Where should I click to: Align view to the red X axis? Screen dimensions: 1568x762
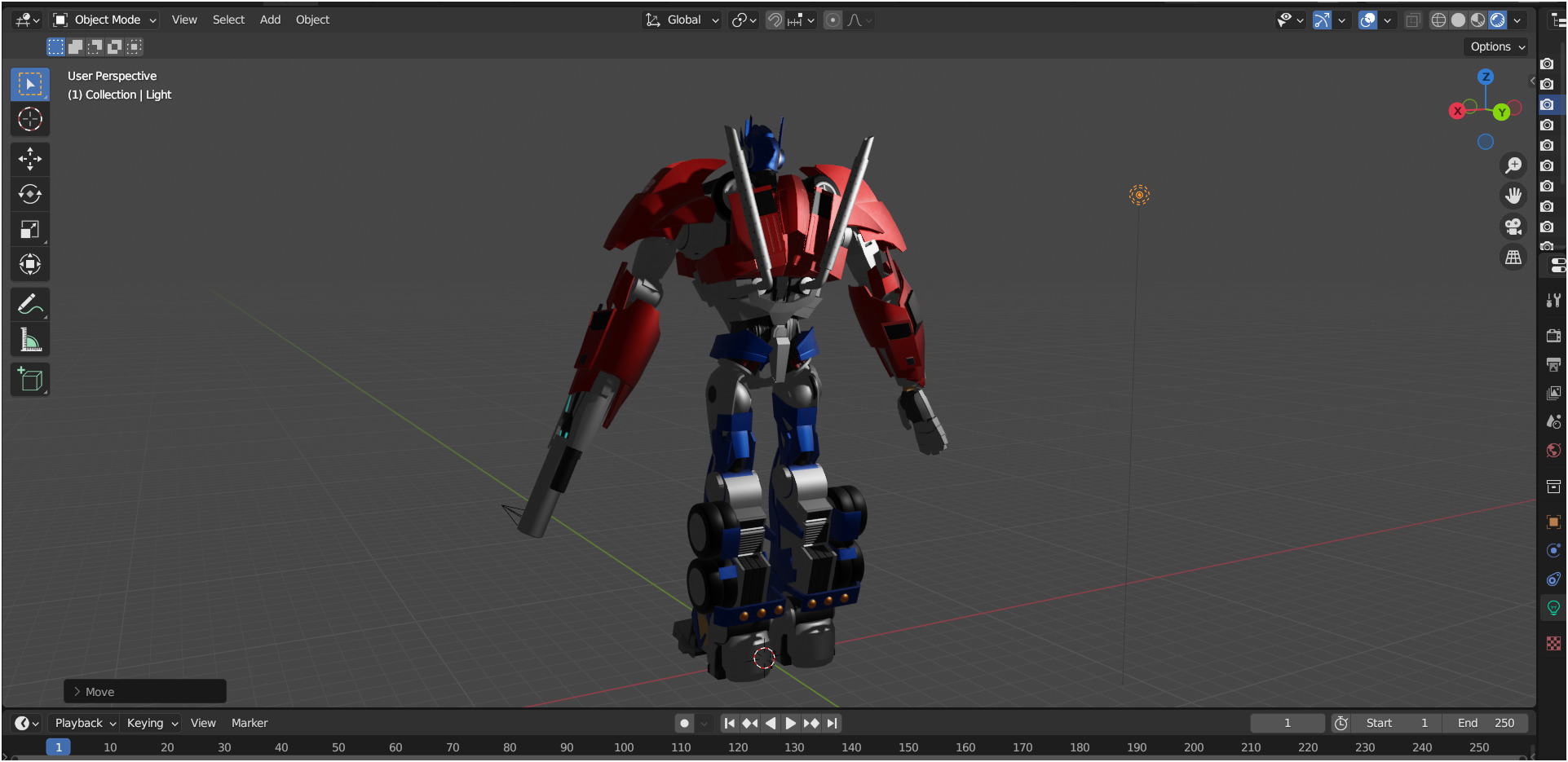(x=1457, y=111)
